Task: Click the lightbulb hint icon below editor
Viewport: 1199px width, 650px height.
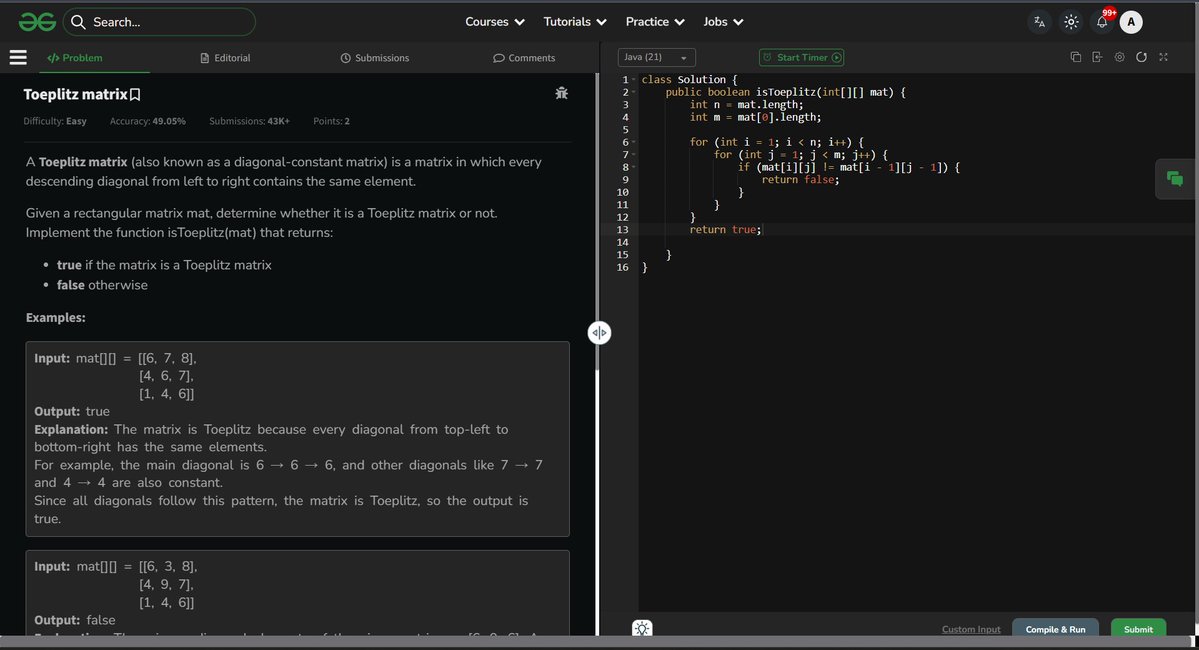Action: pos(642,629)
